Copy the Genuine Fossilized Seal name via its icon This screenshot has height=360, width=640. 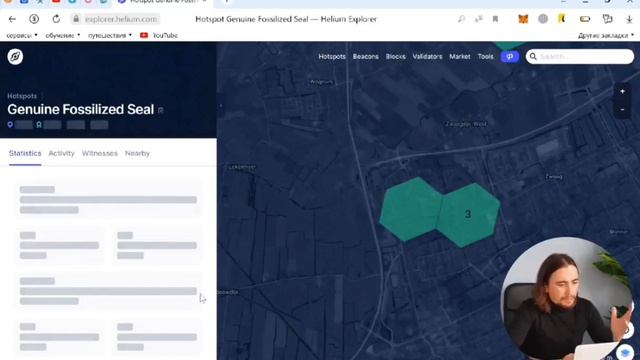click(161, 110)
